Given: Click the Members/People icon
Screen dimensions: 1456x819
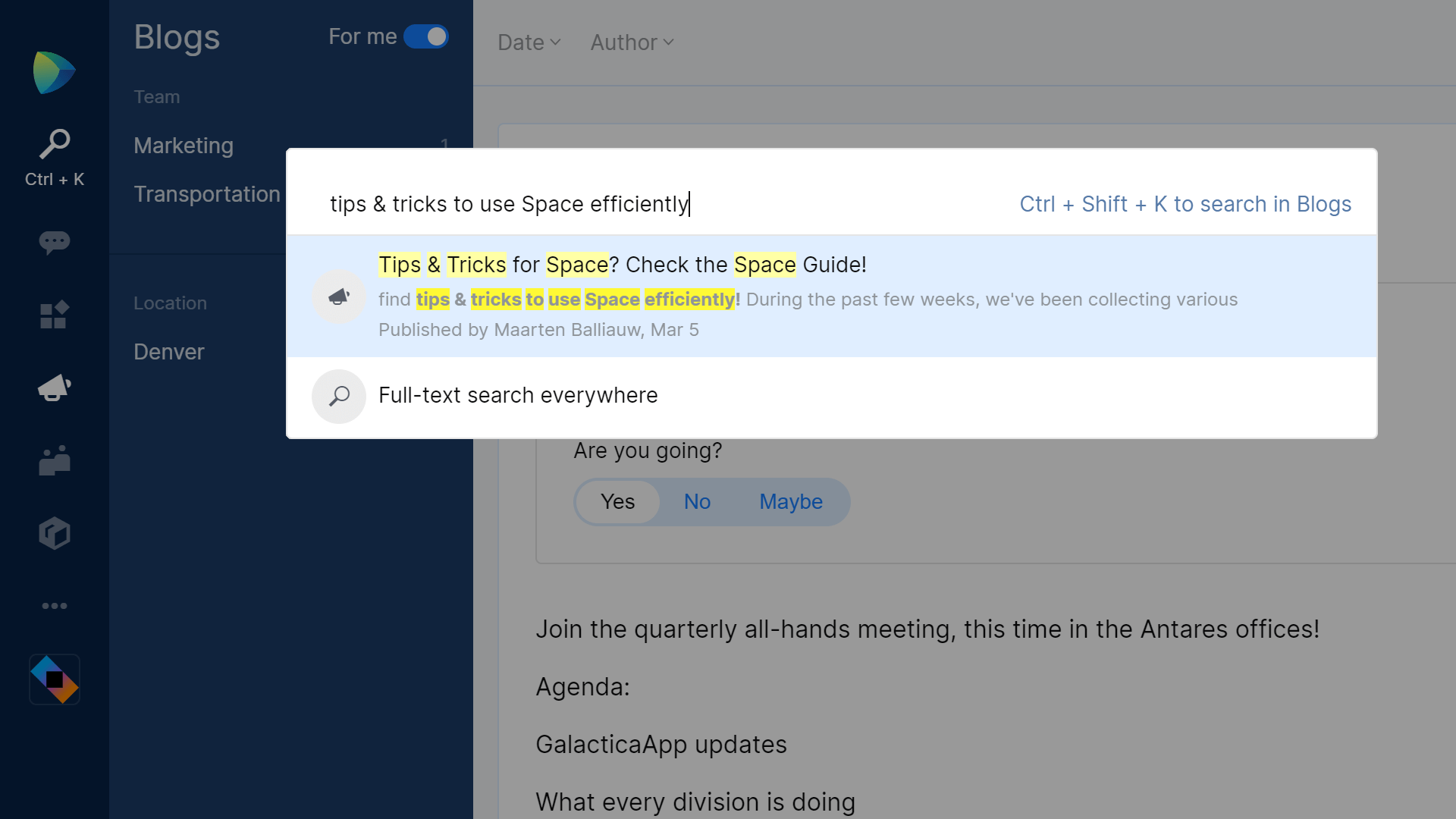Looking at the screenshot, I should 54,461.
